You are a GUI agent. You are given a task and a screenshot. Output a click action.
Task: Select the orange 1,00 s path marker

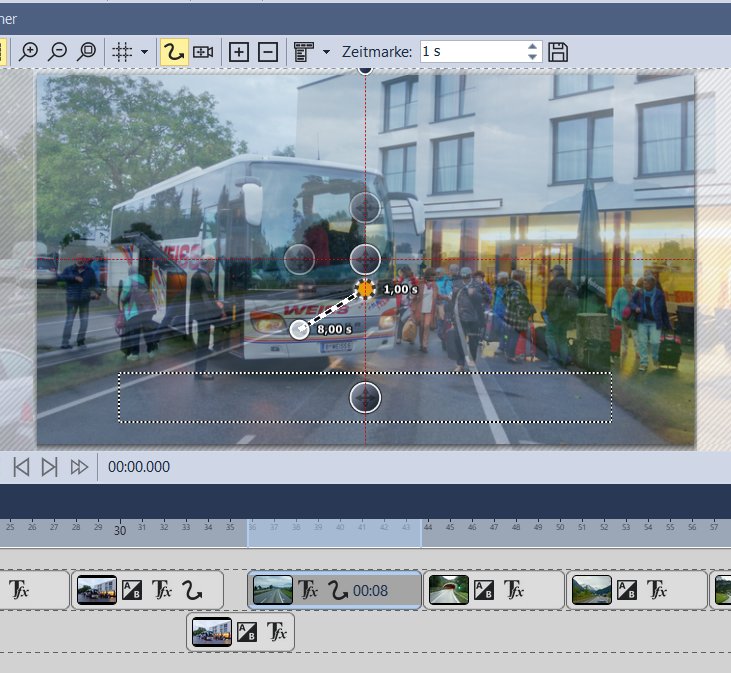(366, 289)
